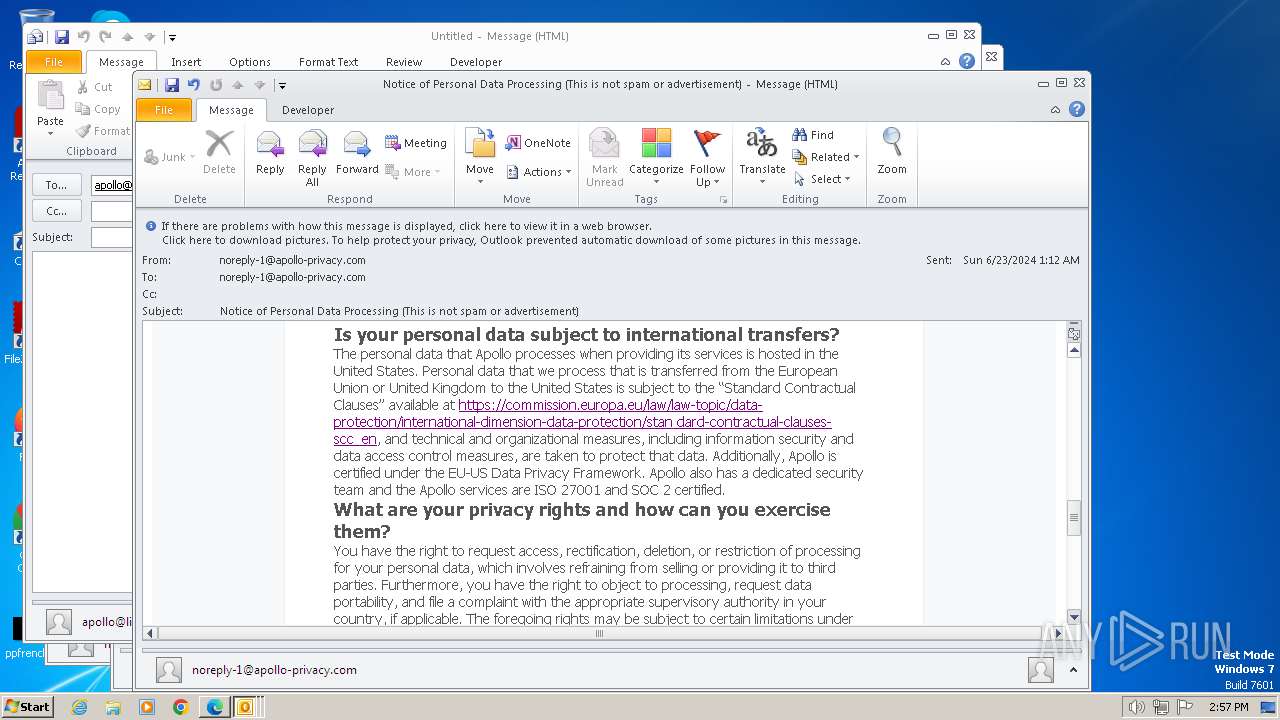Screen dimensions: 1280x720
Task: Click the Follow Up flag icon
Action: point(707,158)
